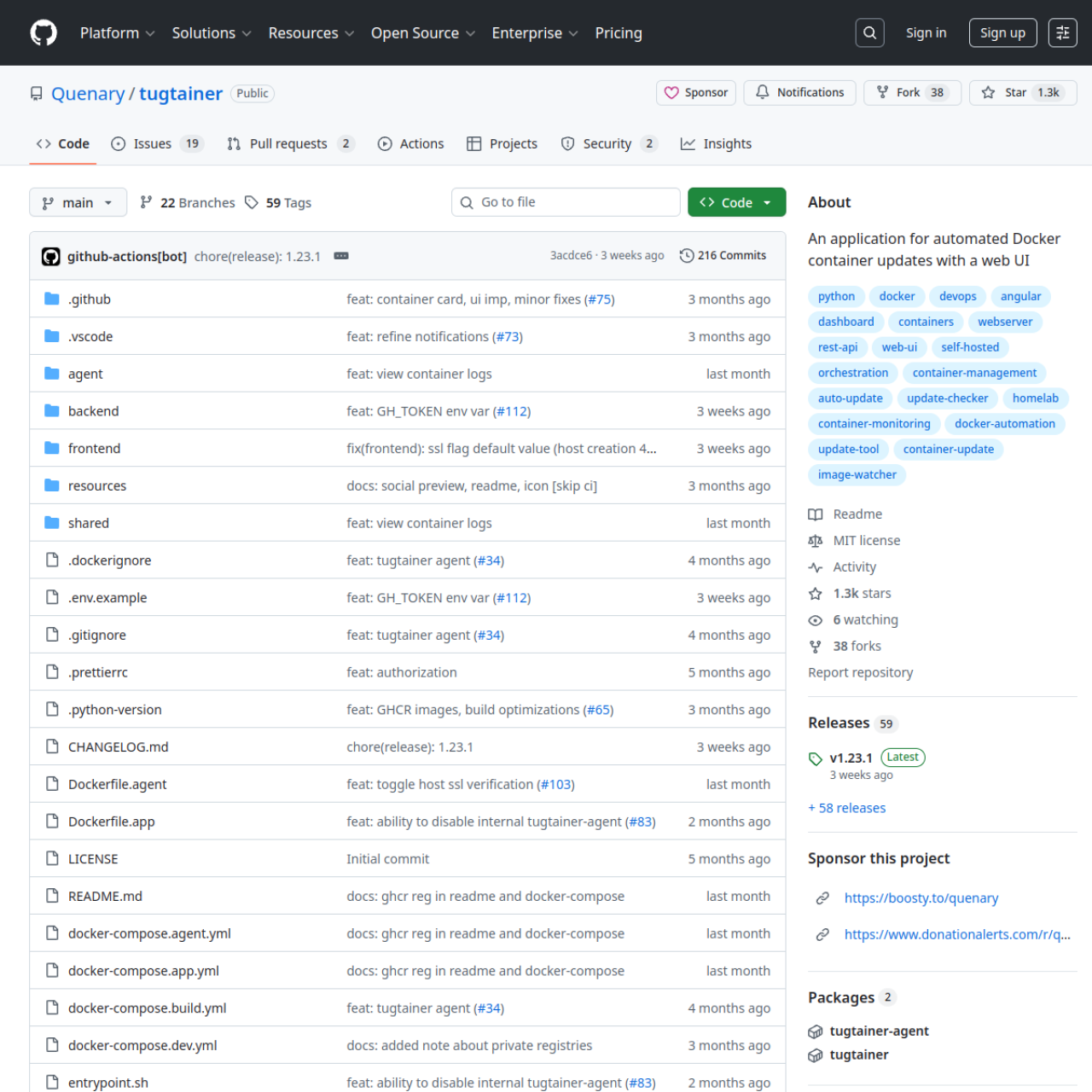Open the + 58 releases link
Screen dimensions: 1092x1092
pos(846,808)
